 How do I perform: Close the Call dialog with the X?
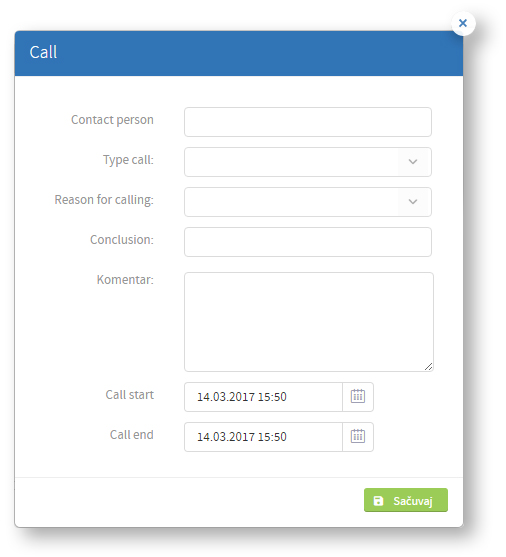[x=463, y=23]
